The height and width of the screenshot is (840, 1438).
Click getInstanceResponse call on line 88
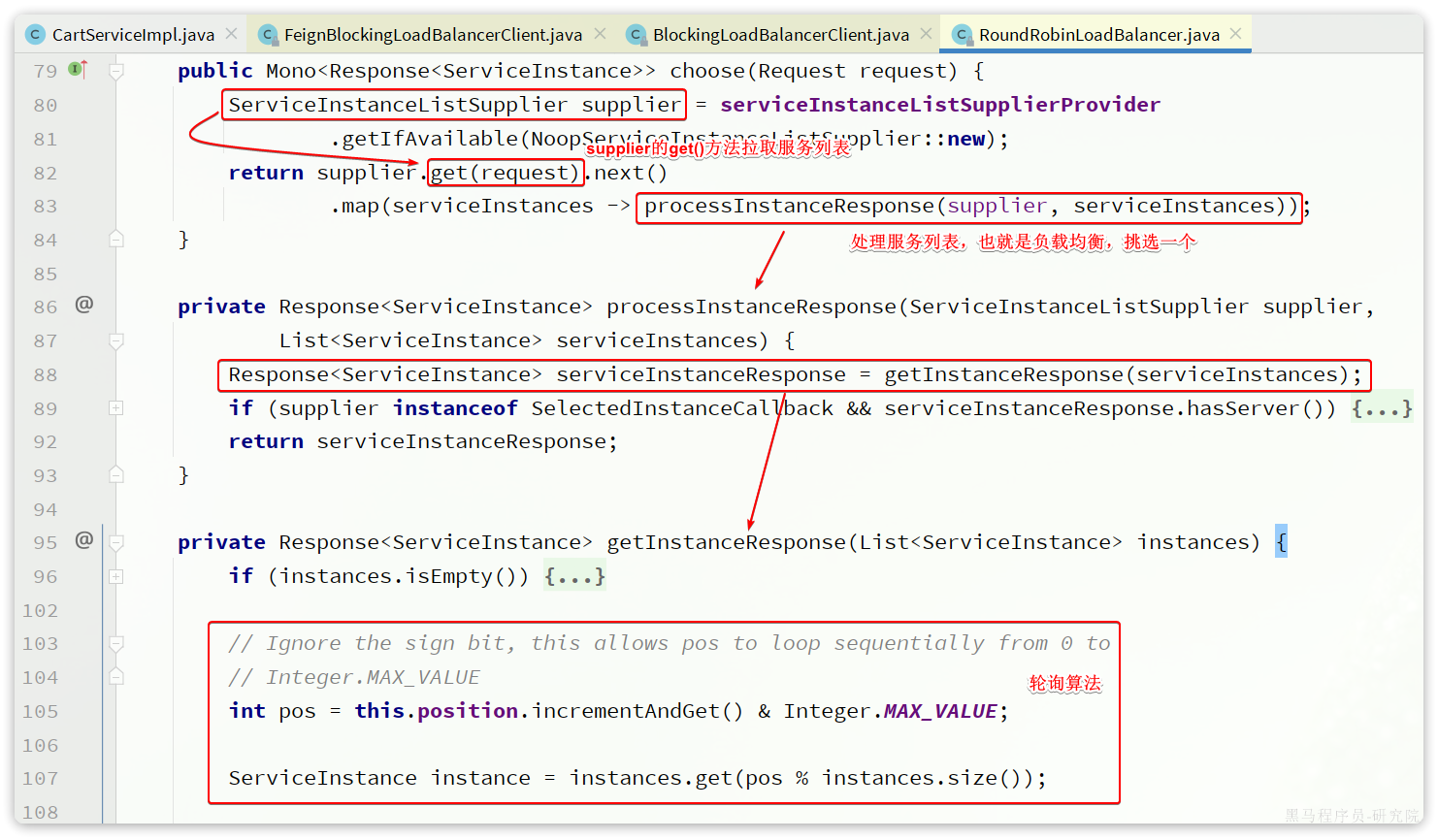[x=1002, y=374]
